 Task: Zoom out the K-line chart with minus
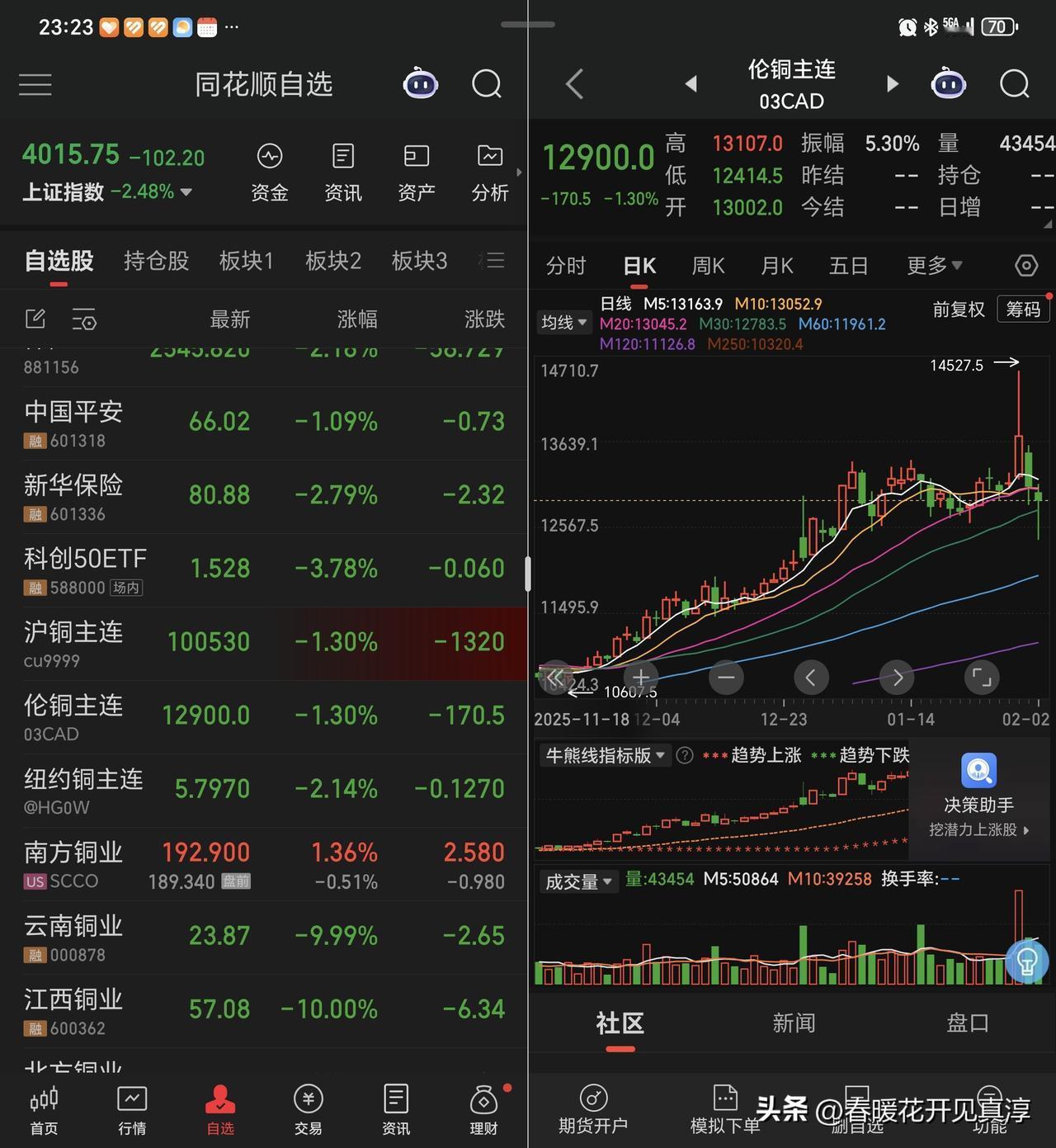(x=726, y=678)
